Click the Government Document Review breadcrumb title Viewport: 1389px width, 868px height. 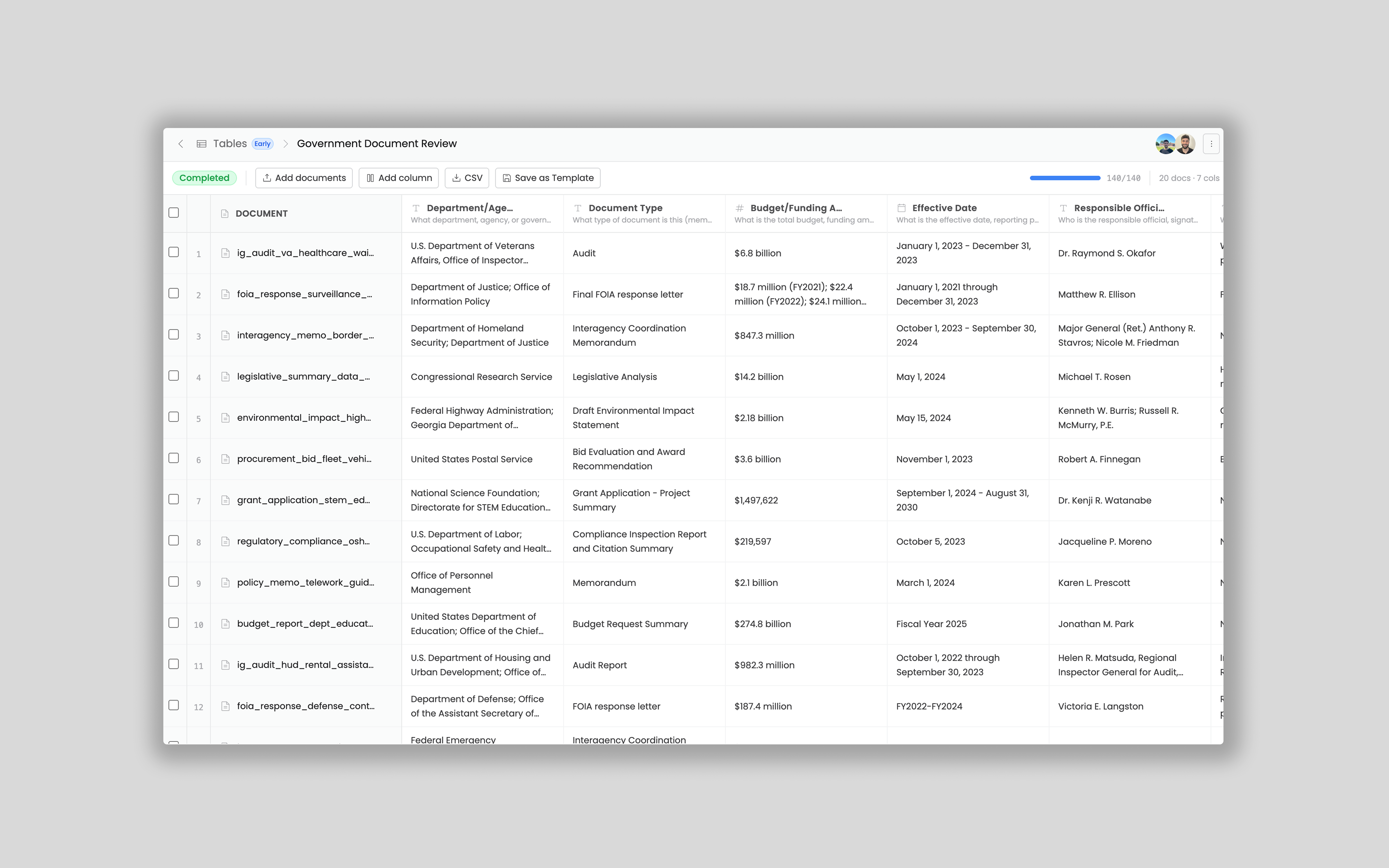pyautogui.click(x=376, y=143)
